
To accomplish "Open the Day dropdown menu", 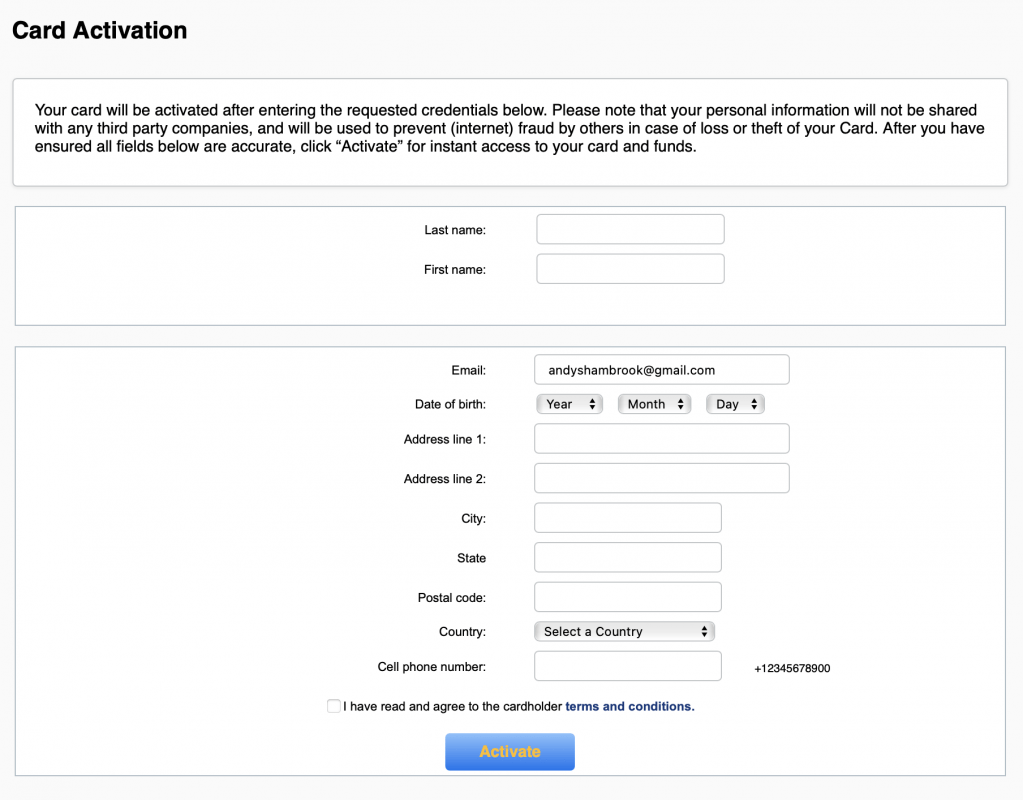I will coord(735,404).
